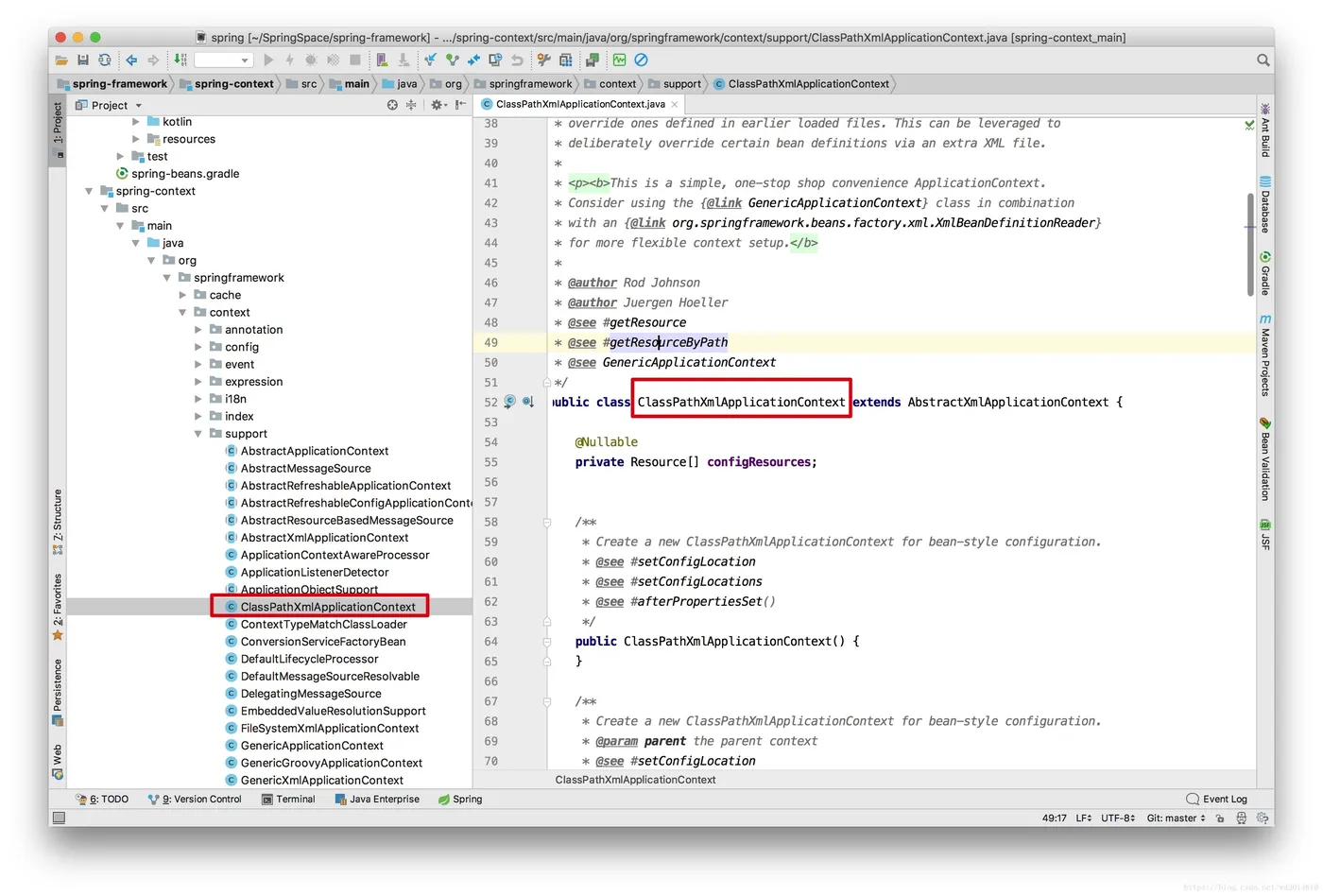Screen dimensions: 1323x896
Task: Open the TODO tool window tab
Action: (x=102, y=800)
